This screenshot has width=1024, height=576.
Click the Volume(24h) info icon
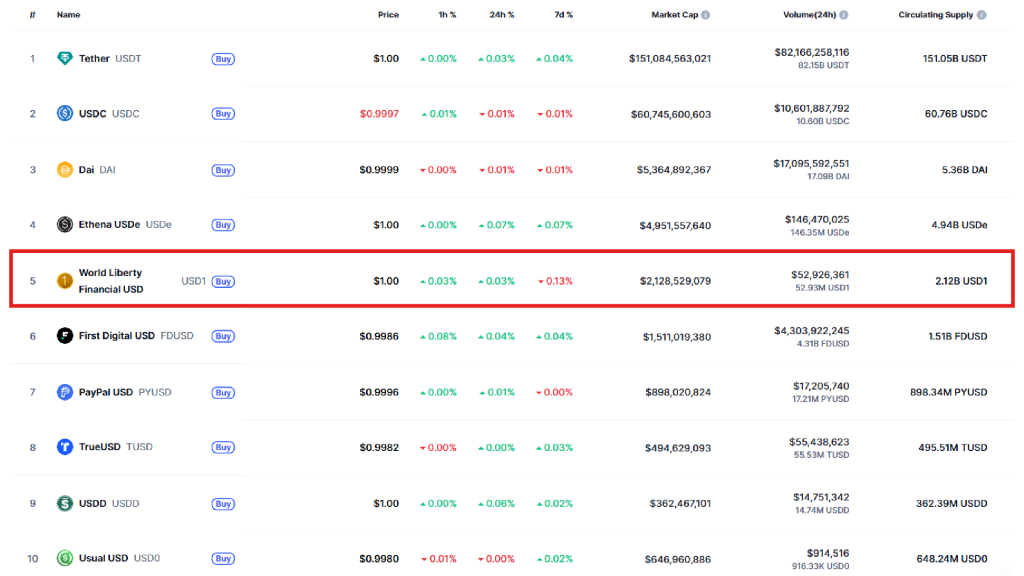tap(844, 14)
